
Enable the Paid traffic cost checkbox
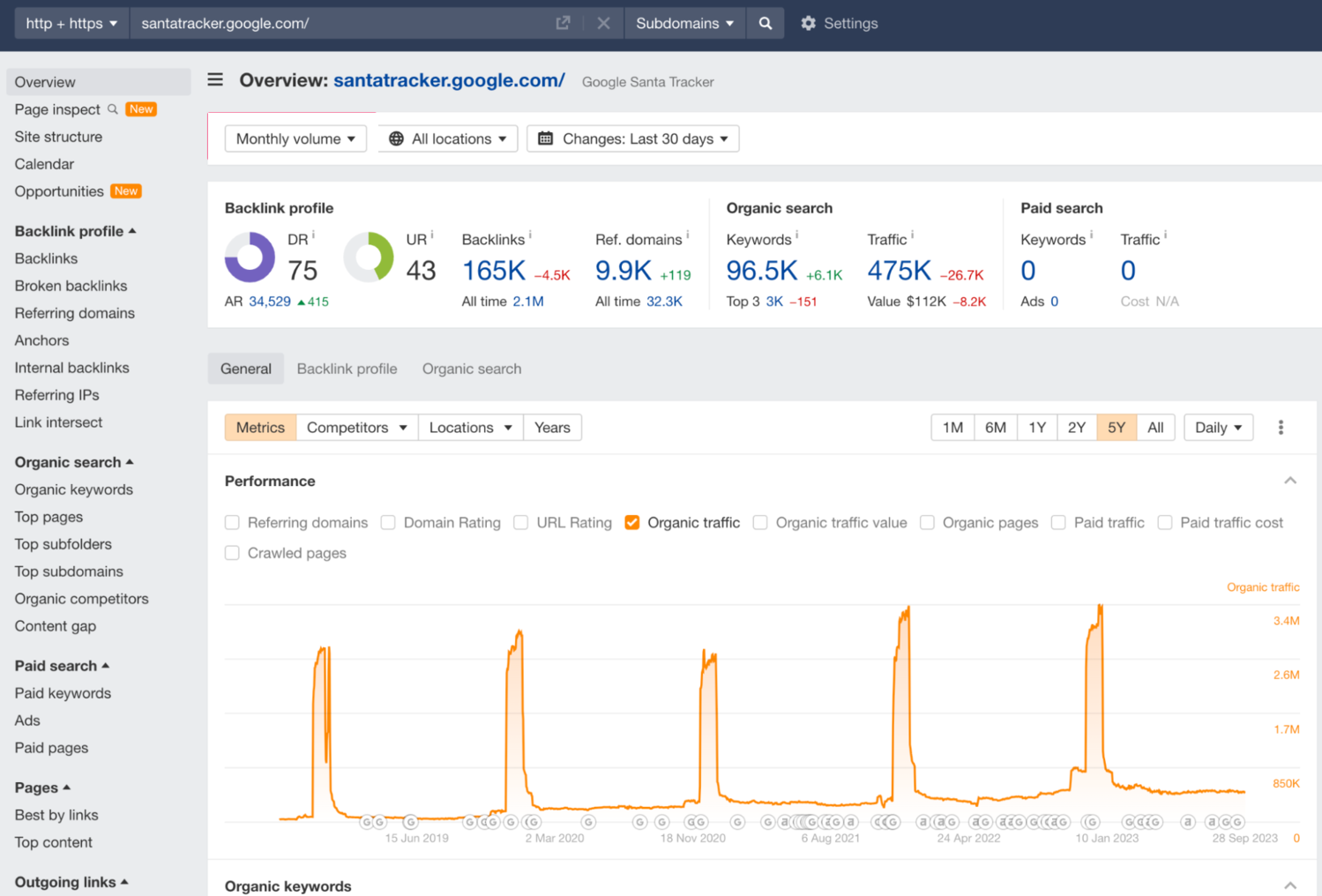[1165, 523]
